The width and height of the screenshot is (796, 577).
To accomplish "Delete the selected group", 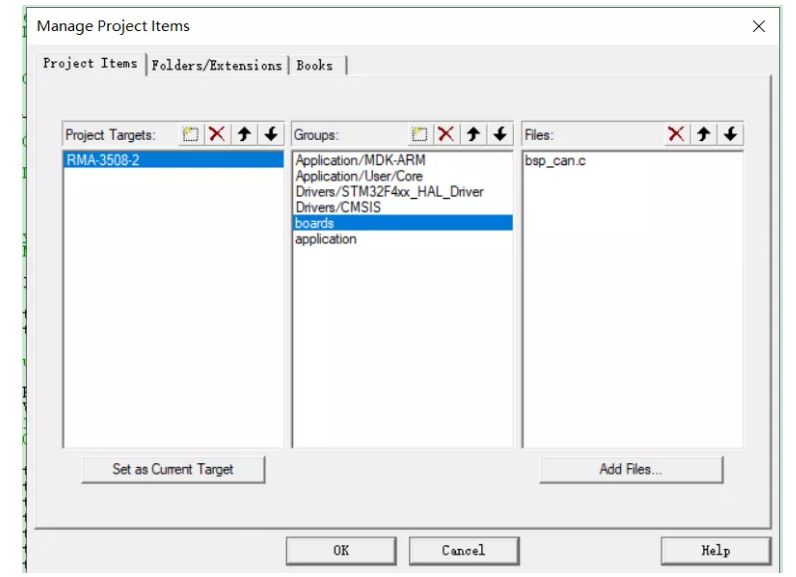I will coord(446,134).
